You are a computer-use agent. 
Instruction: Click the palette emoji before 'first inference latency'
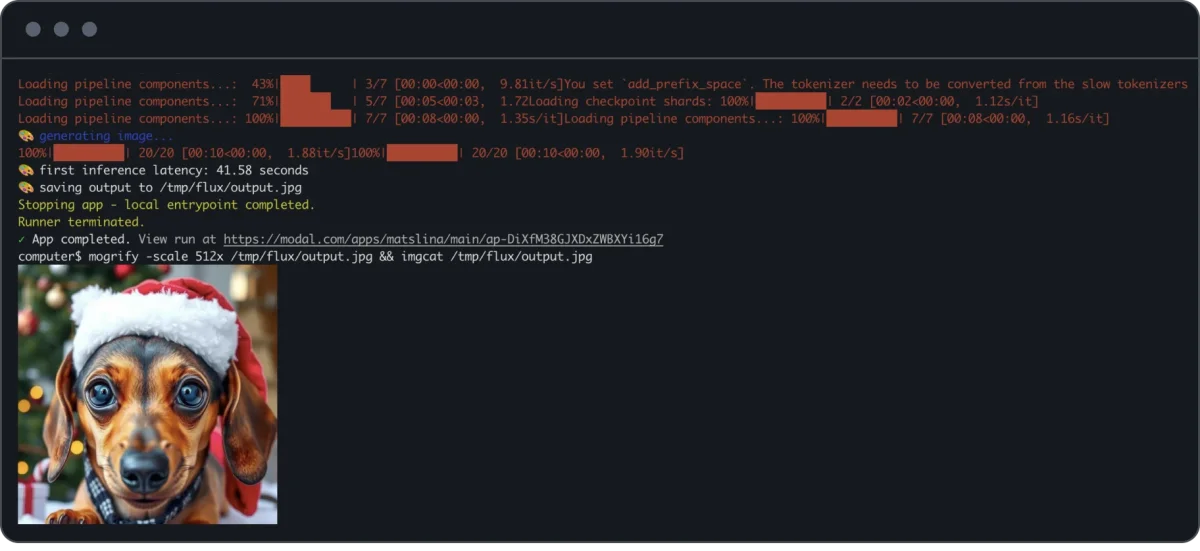coord(26,170)
